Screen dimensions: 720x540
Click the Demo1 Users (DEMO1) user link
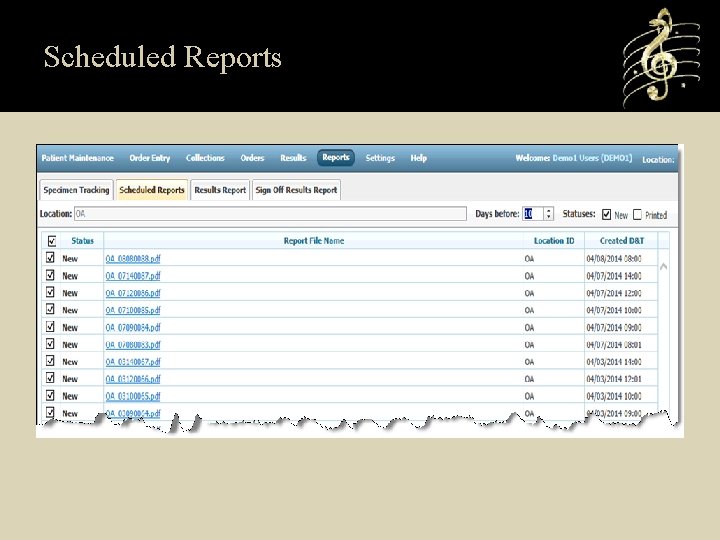click(592, 158)
